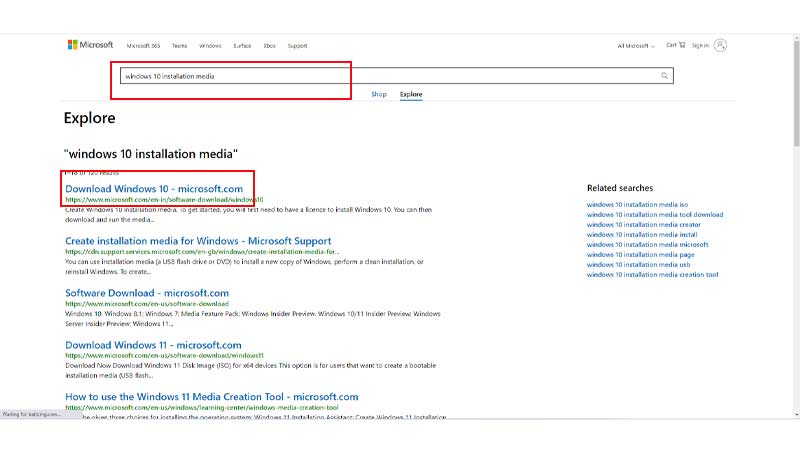Click the search box with windows 10 installation media
800x450 pixels.
[x=396, y=76]
